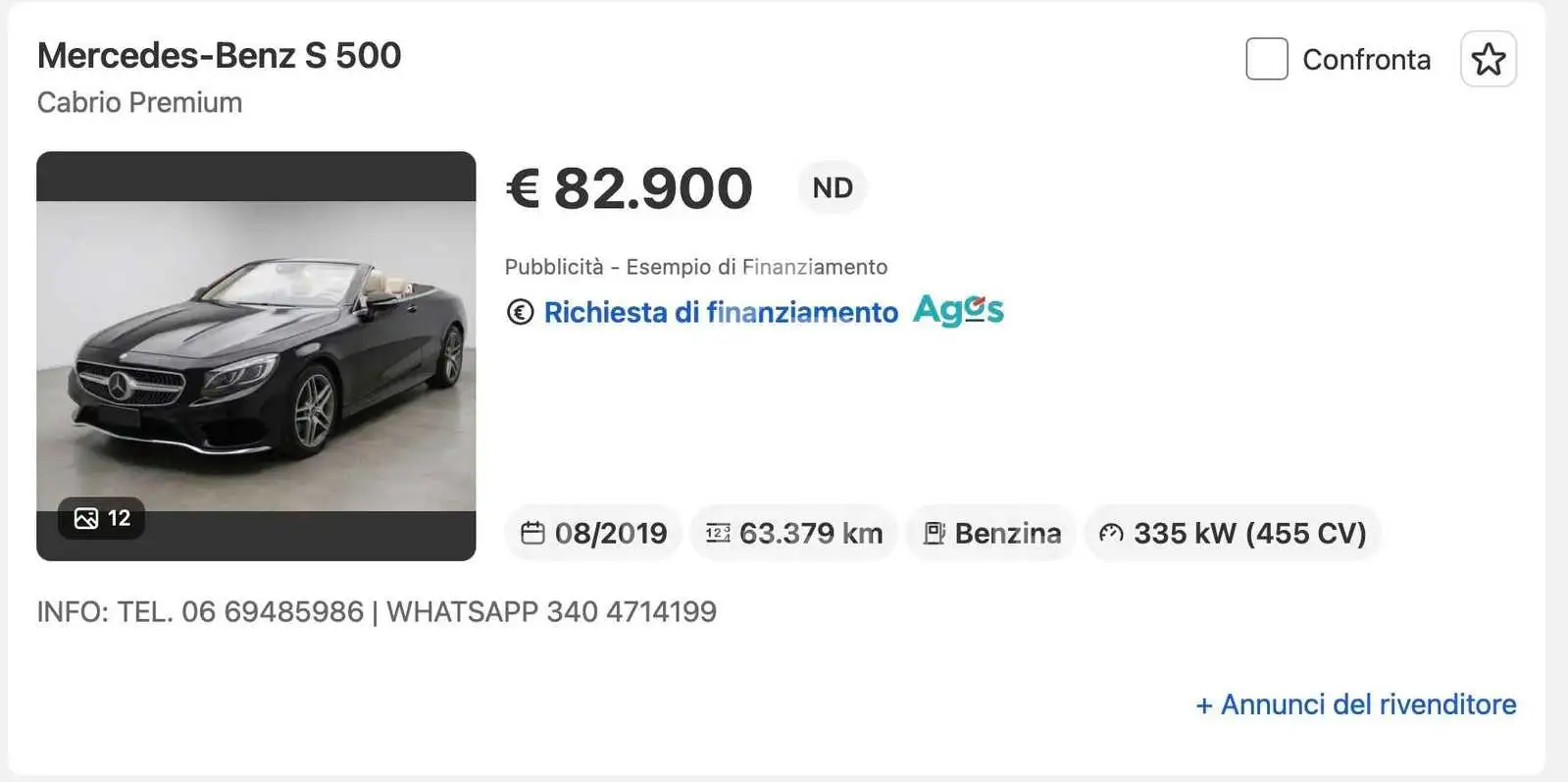Open the Mercedes-Benz S 500 listing title
Screen dimensions: 1568x782
tap(219, 56)
